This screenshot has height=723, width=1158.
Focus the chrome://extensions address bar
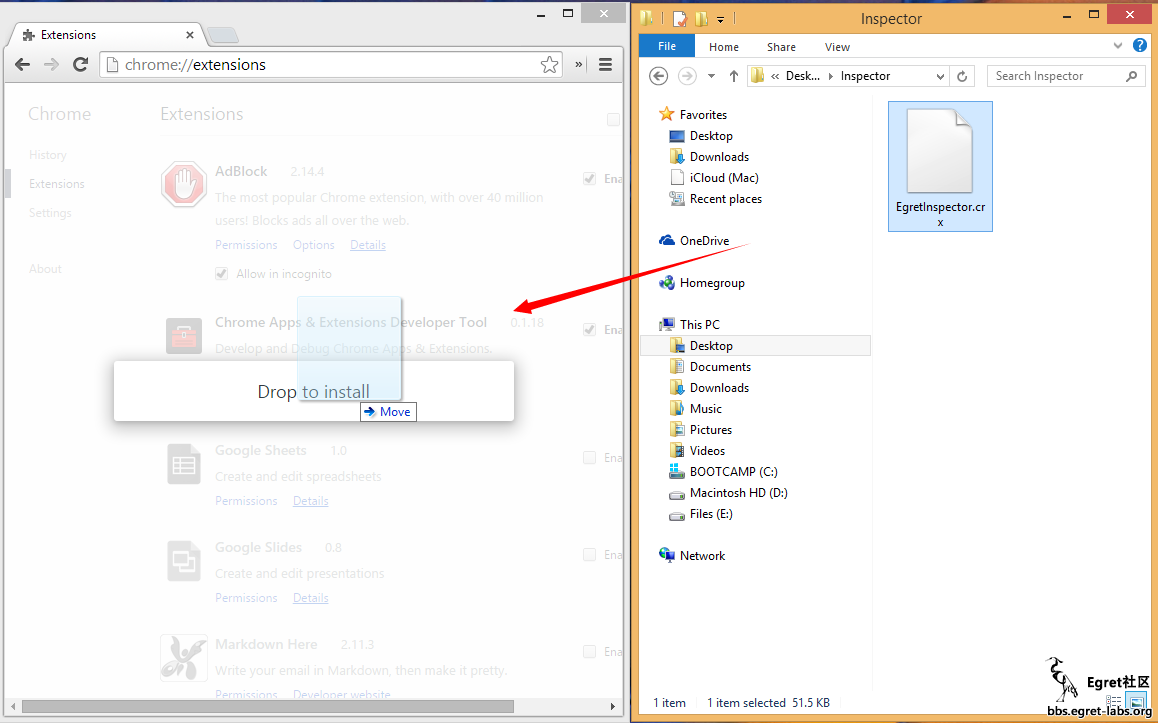330,65
